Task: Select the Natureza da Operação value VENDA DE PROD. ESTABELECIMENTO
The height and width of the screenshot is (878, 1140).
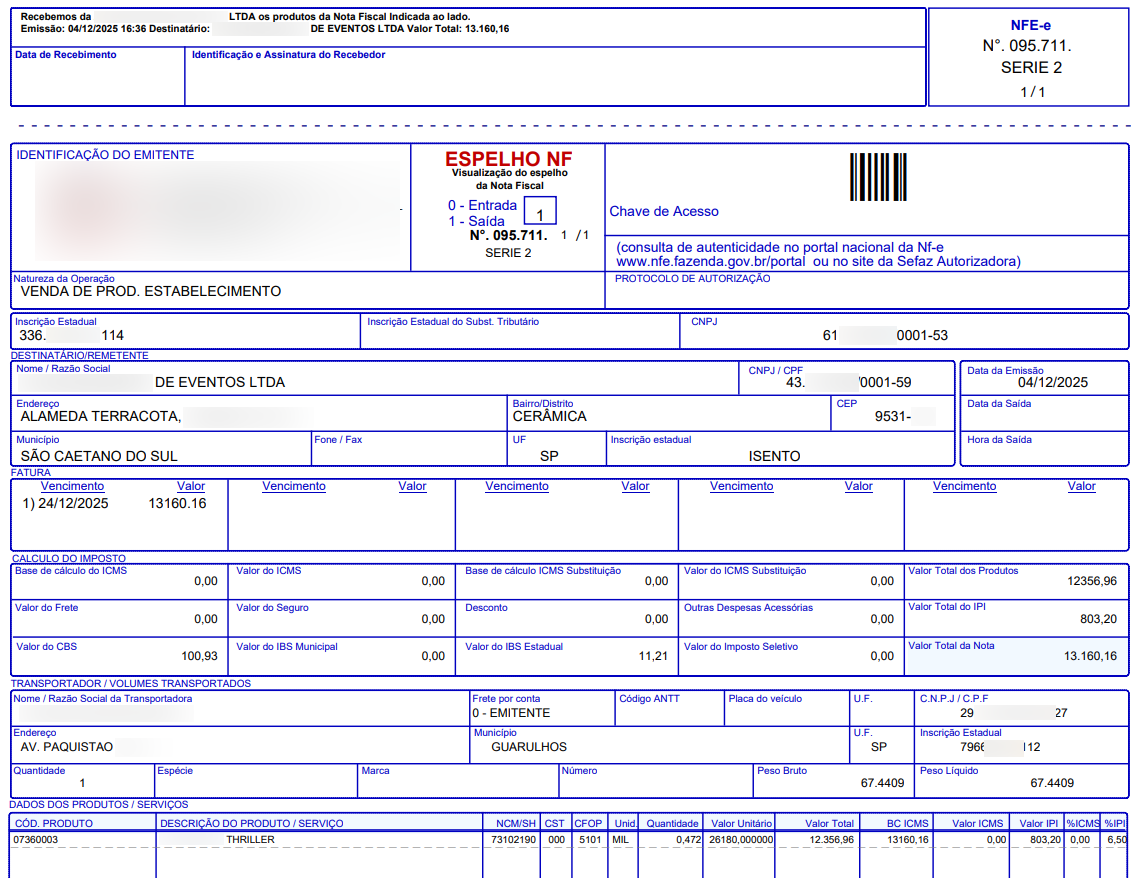Action: (151, 292)
